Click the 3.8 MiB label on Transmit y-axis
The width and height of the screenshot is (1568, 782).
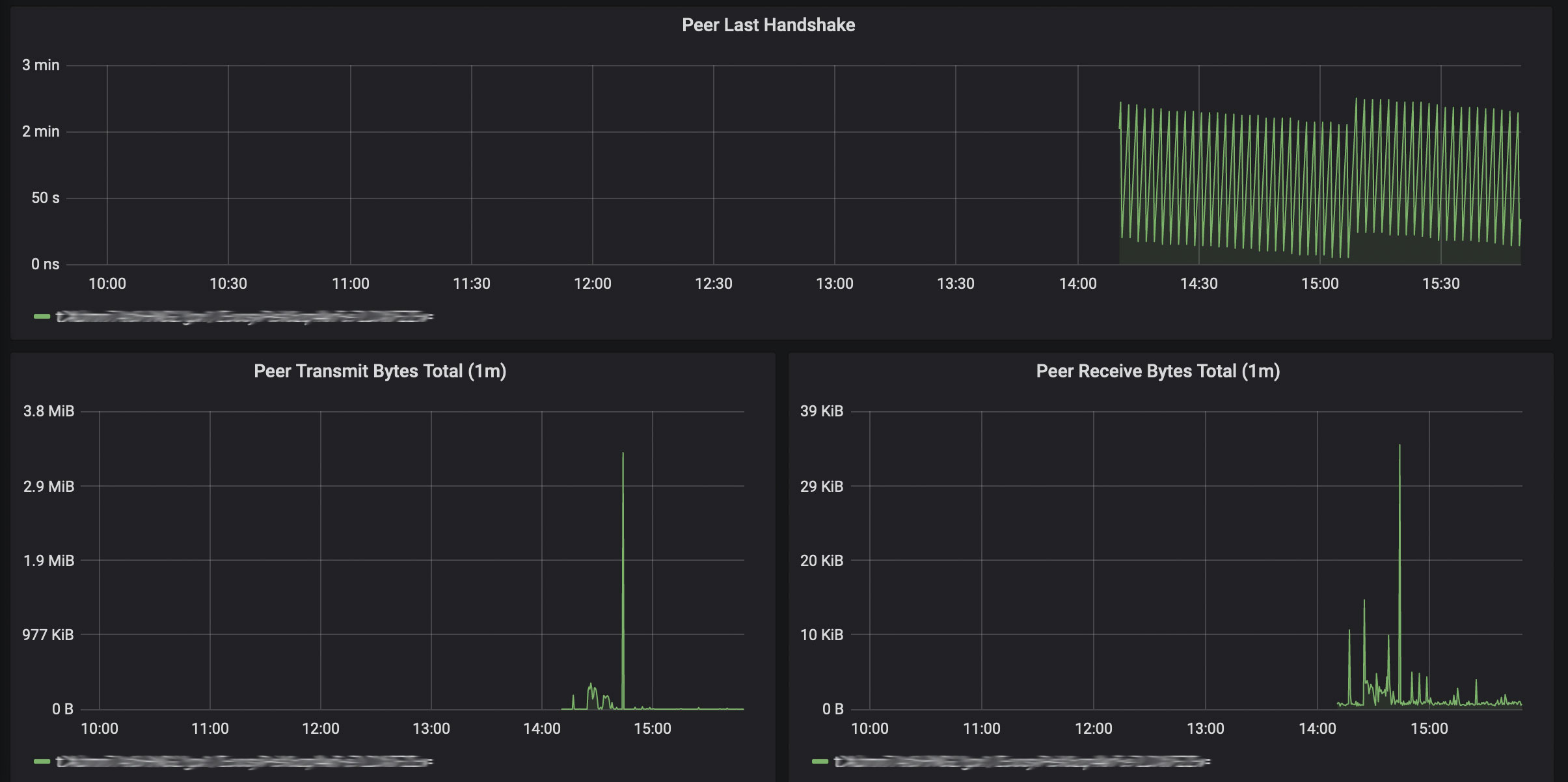point(49,411)
